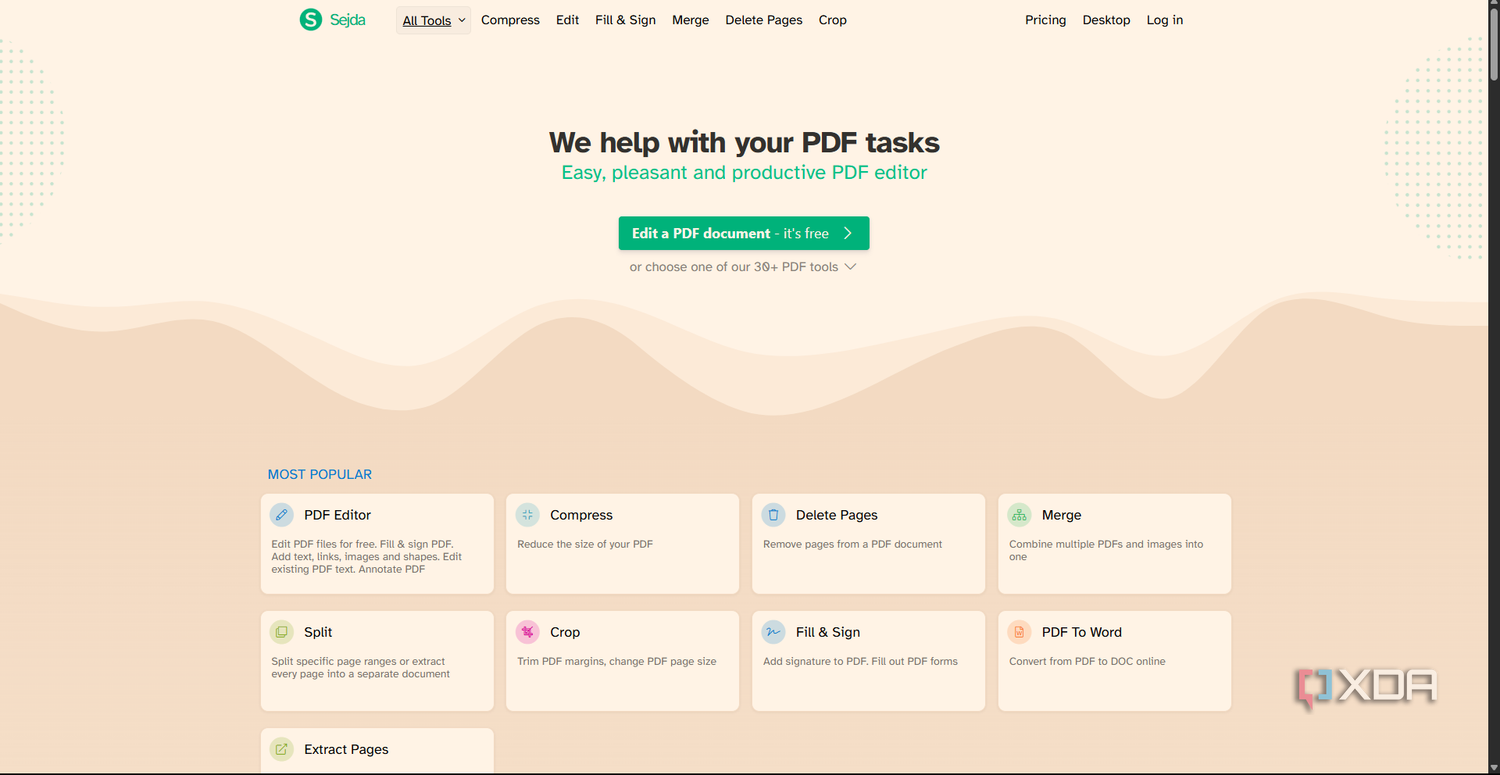Go to the Pricing page
1500x775 pixels.
pos(1046,20)
